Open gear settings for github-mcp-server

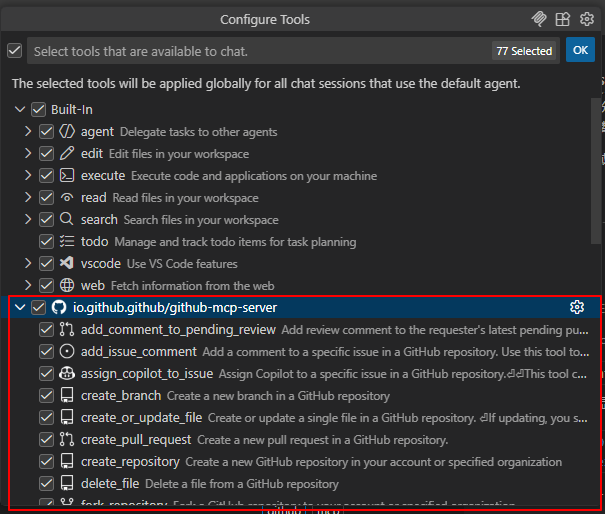(577, 307)
